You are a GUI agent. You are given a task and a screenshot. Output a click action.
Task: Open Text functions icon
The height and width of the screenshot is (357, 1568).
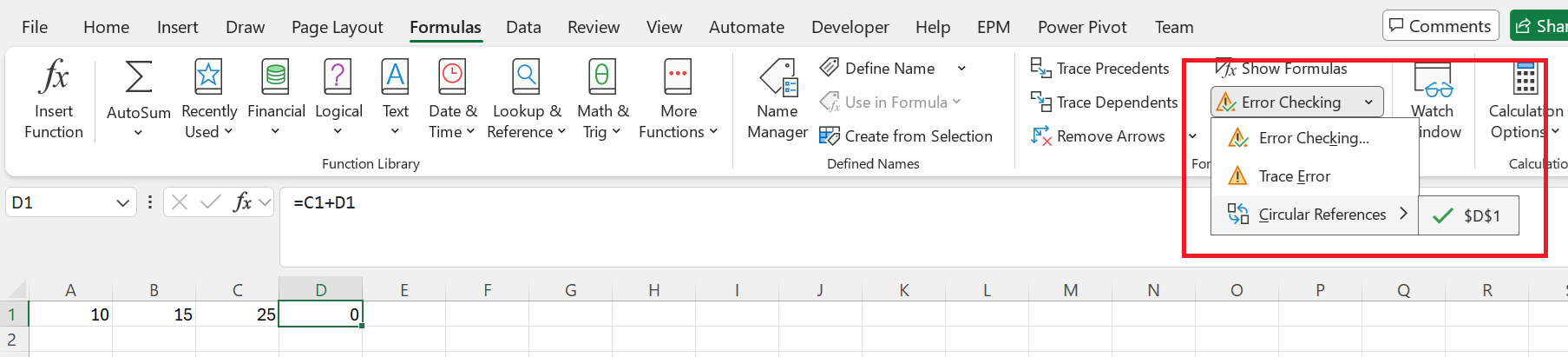(395, 76)
